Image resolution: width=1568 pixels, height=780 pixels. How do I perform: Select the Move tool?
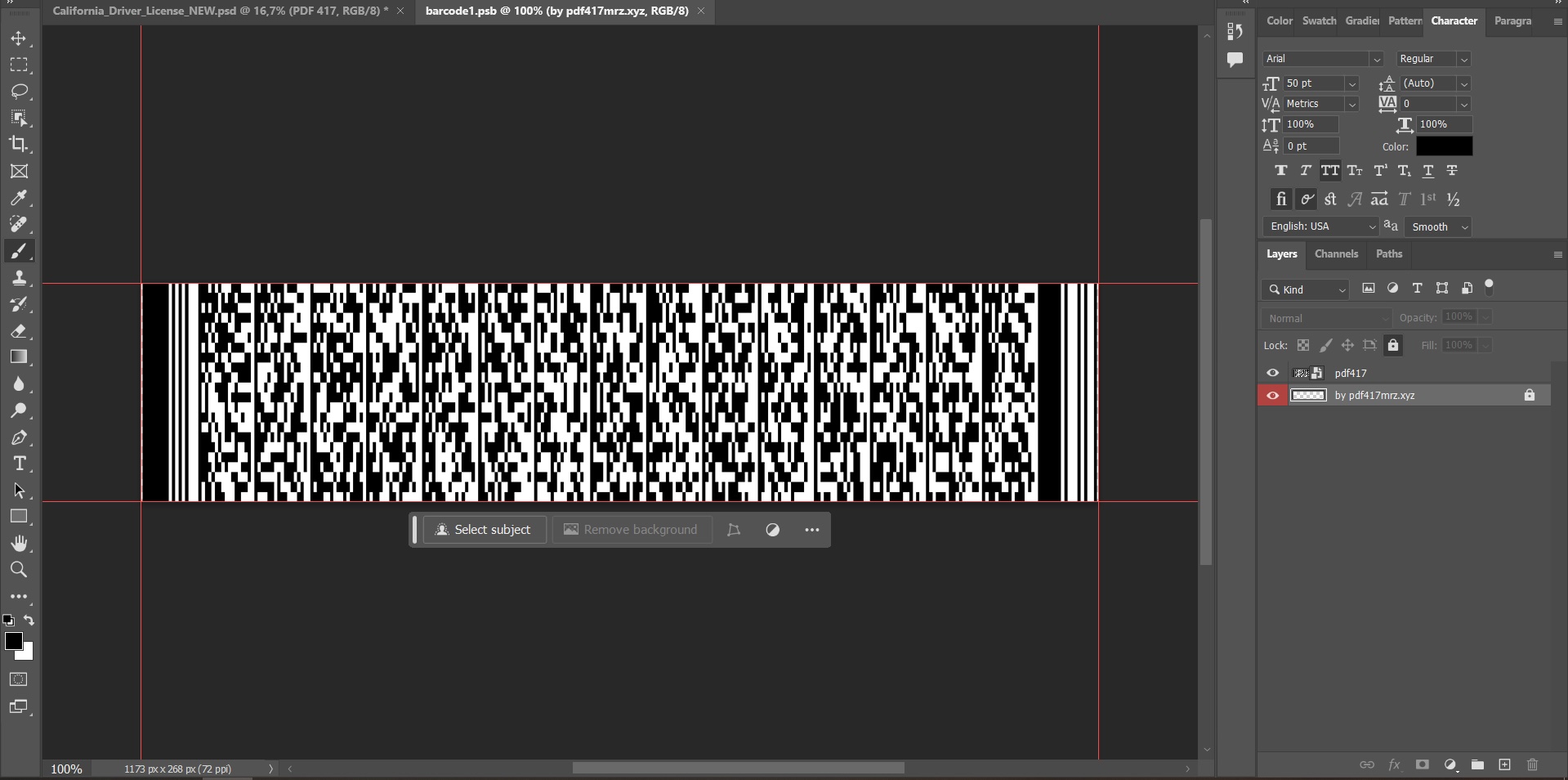pyautogui.click(x=19, y=39)
